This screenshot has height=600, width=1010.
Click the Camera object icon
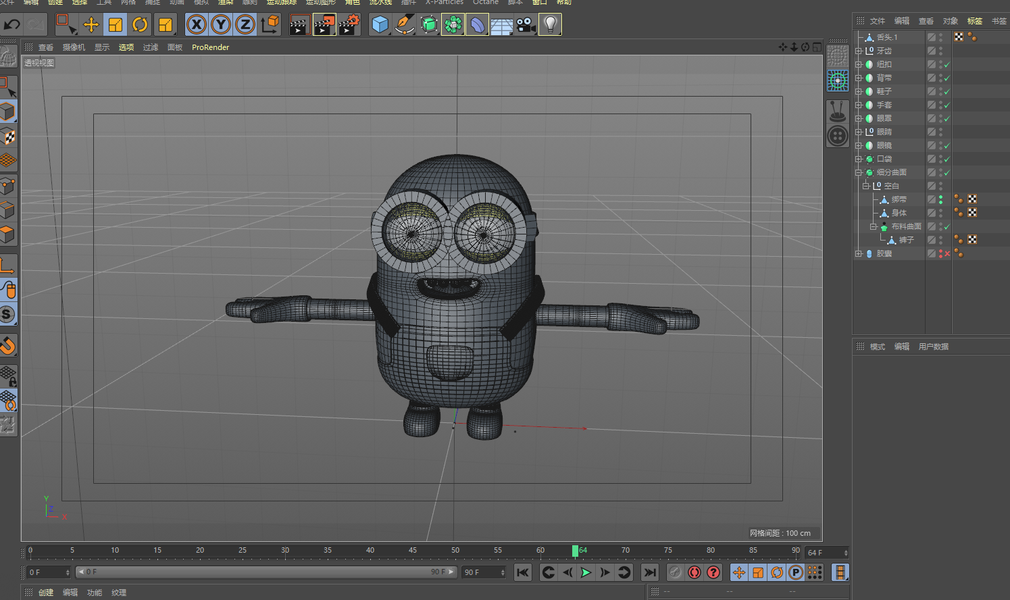526,25
